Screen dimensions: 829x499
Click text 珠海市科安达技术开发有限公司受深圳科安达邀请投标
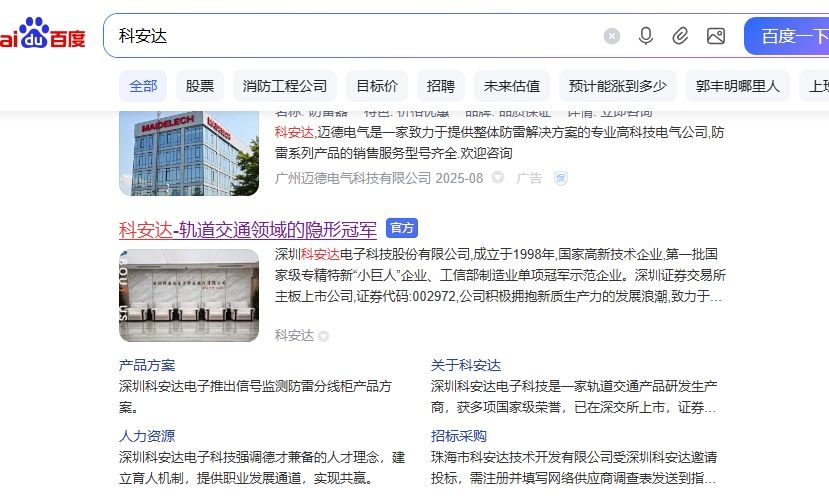tap(574, 468)
